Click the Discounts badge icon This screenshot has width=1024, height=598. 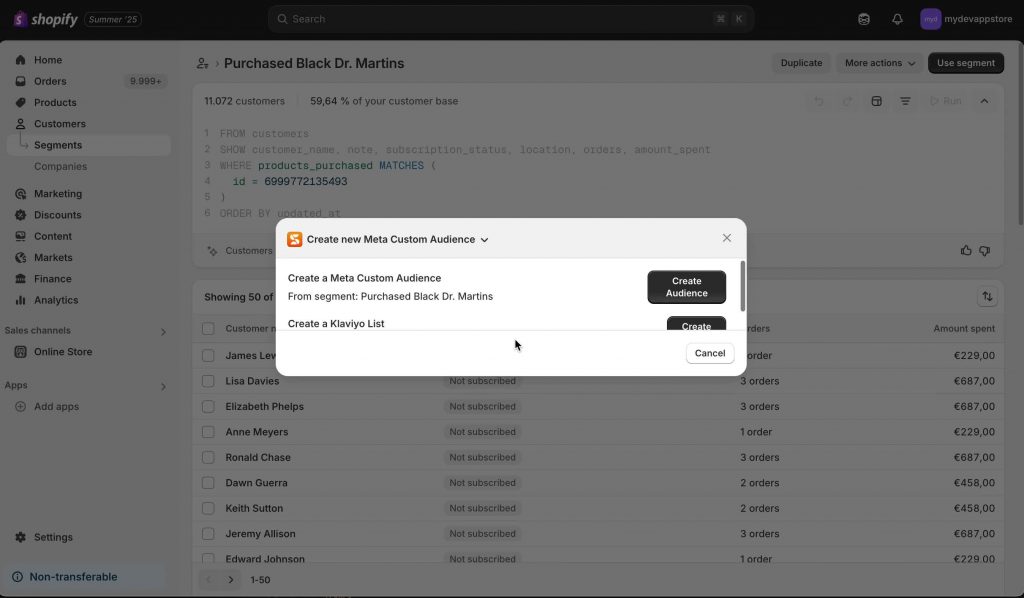(x=20, y=215)
